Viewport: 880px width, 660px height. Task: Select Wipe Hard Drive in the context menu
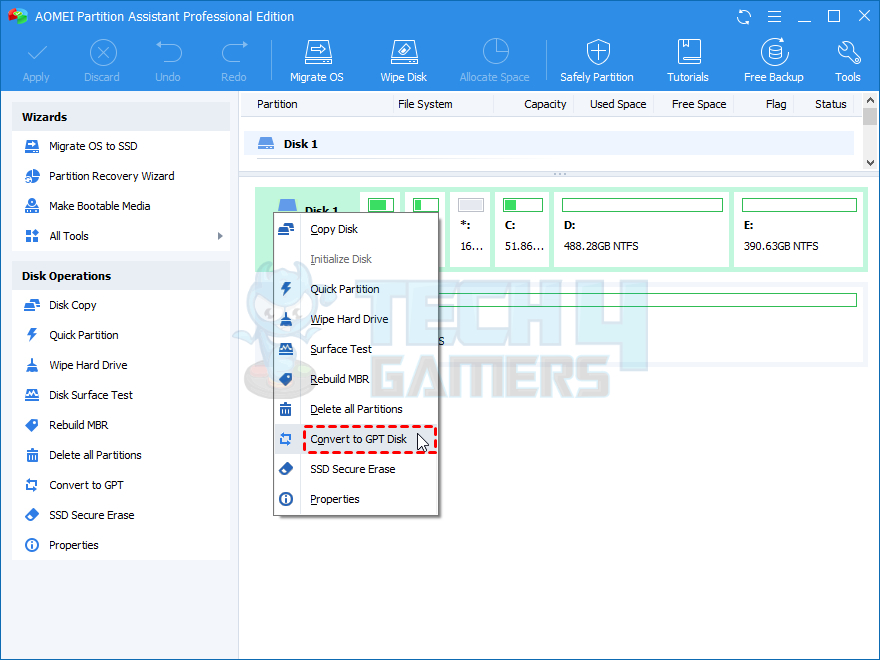coord(356,319)
